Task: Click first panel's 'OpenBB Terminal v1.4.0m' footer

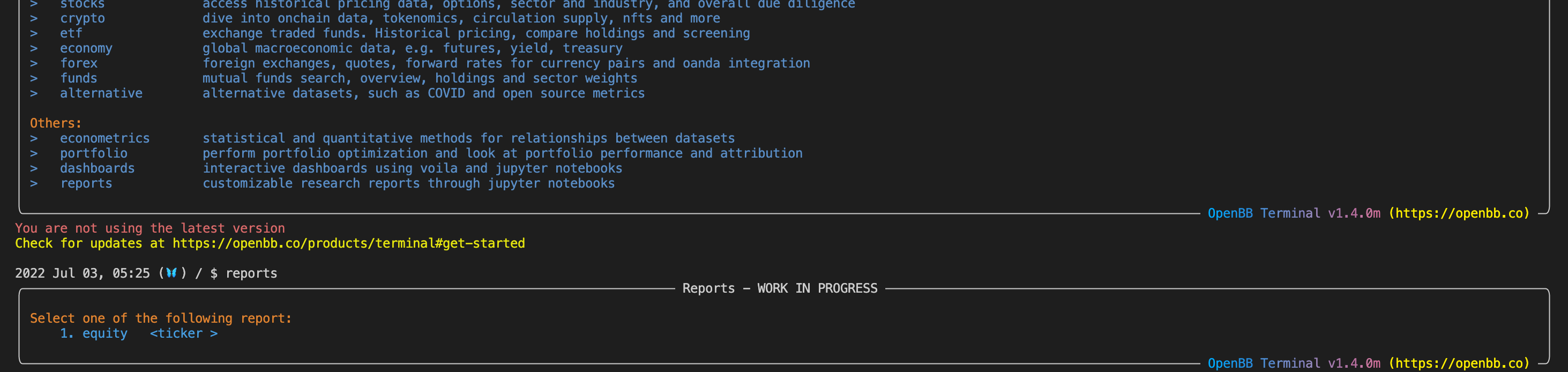Action: [x=1294, y=213]
